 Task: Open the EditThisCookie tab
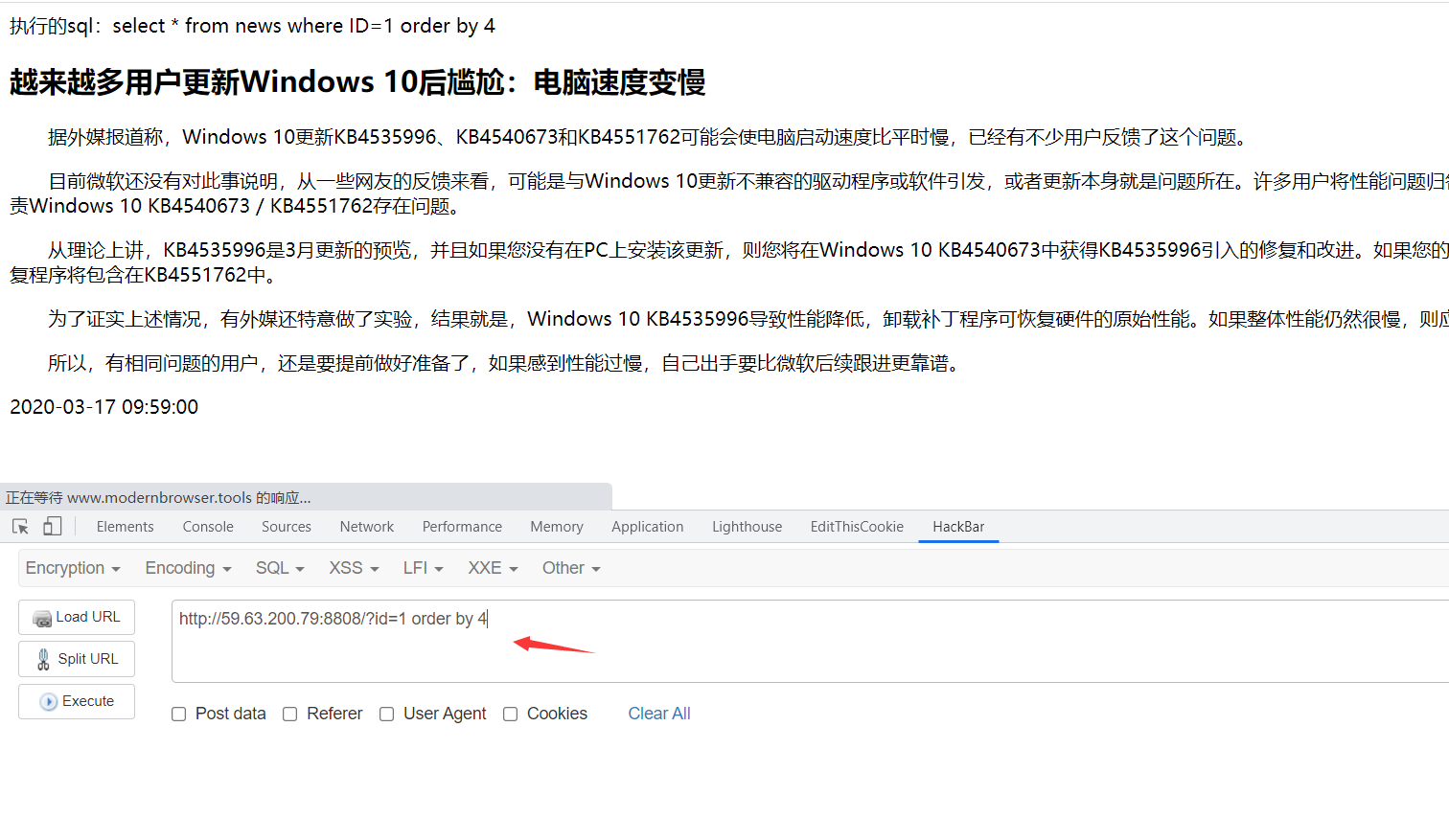click(x=857, y=527)
